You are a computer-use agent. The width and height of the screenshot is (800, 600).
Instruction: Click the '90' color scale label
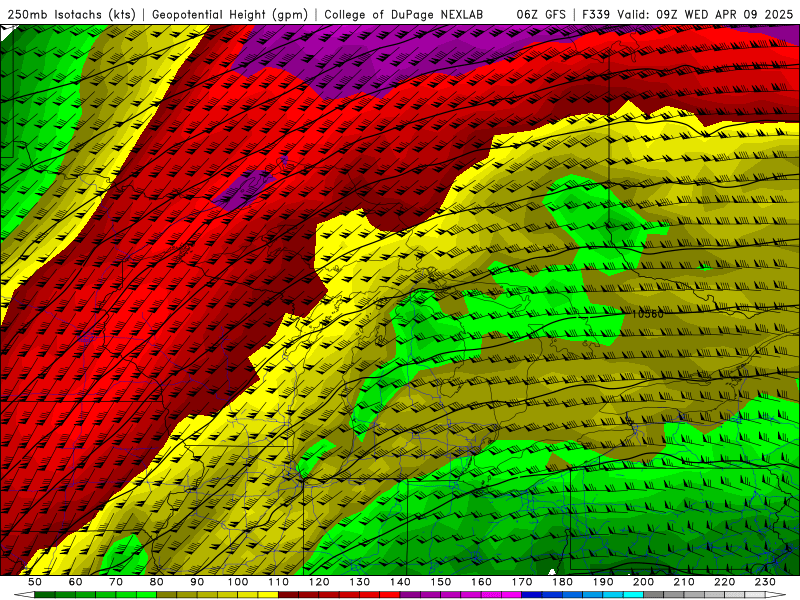(197, 582)
